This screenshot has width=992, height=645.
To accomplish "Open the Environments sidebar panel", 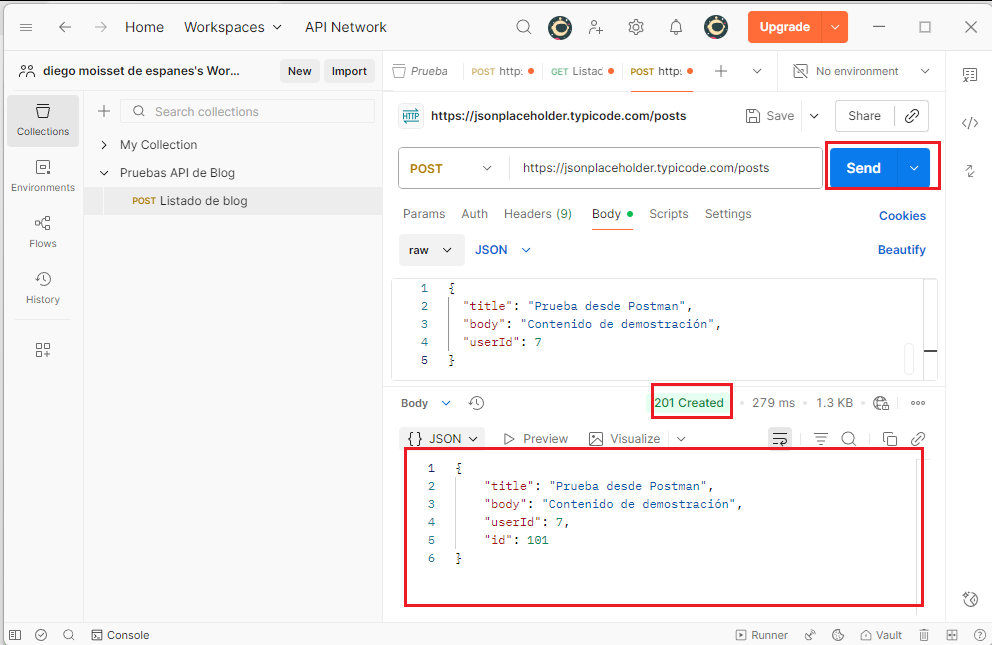I will pos(43,176).
